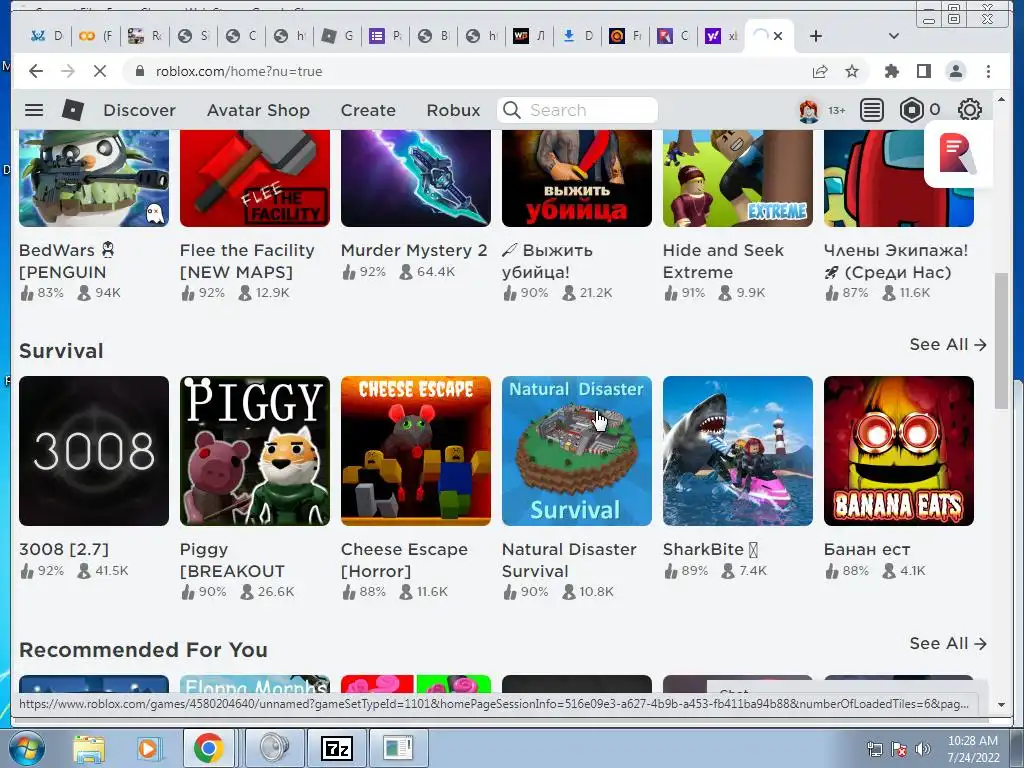Screen dimensions: 1024x768
Task: Click the red R extension overlay icon
Action: (957, 154)
